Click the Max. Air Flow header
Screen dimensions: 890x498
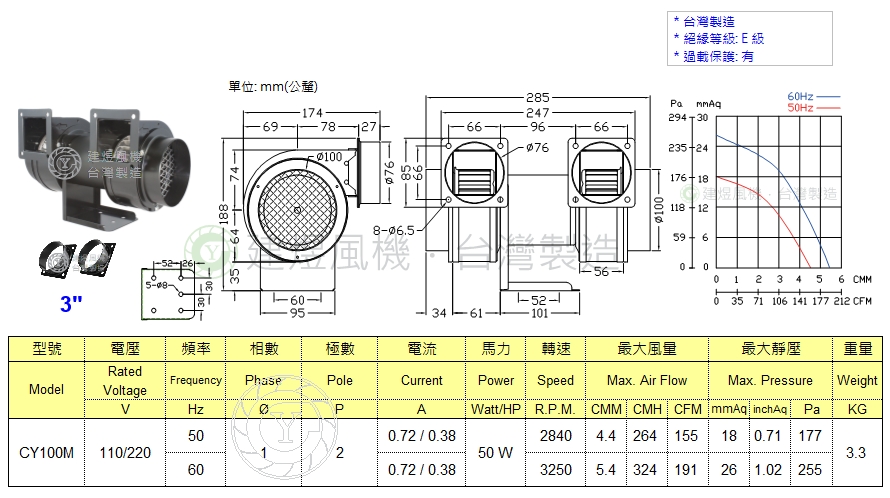[x=647, y=380]
